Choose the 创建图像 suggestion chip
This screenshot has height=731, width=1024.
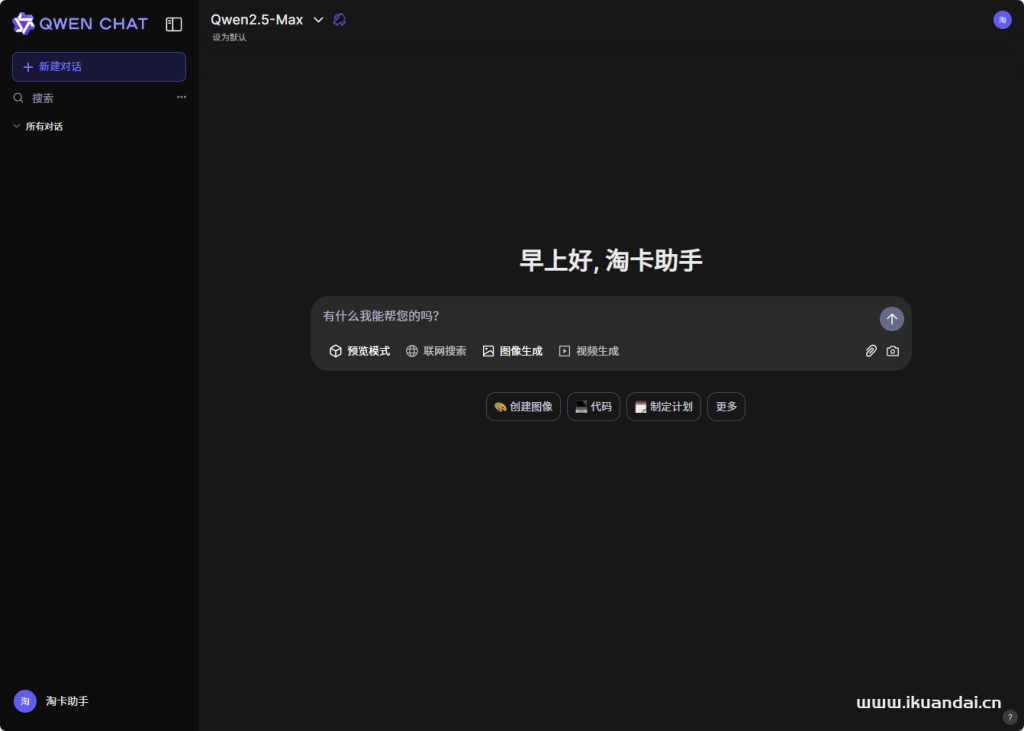tap(523, 406)
